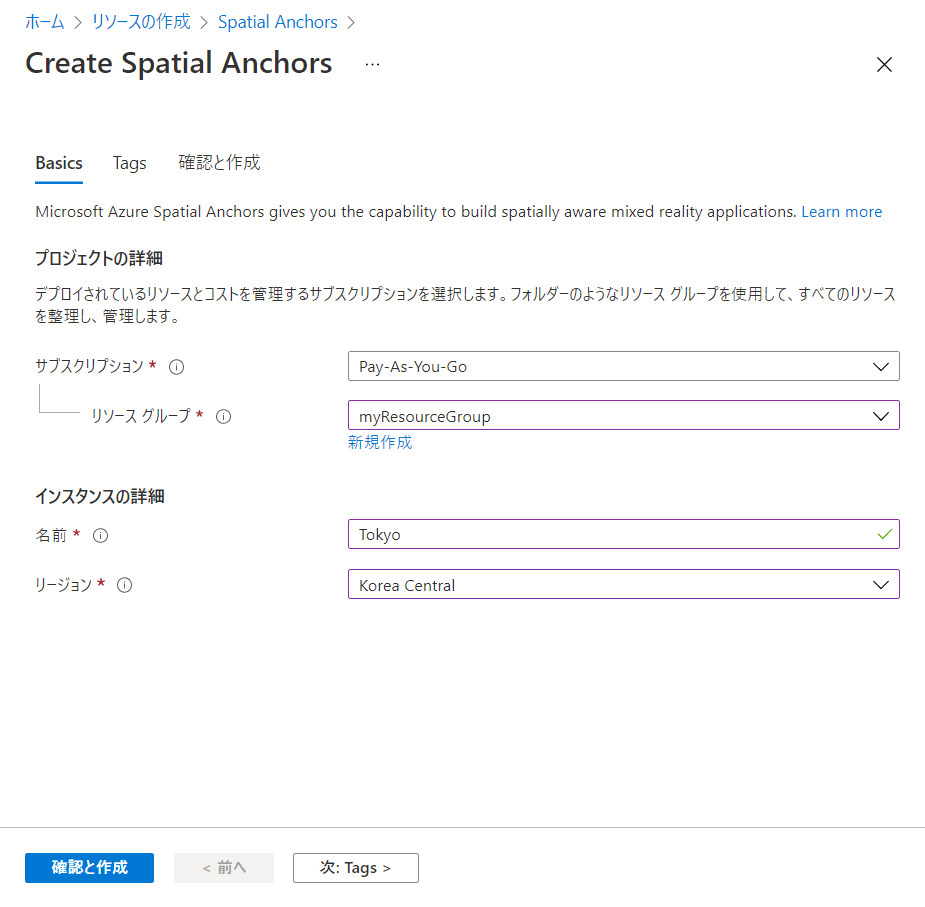The height and width of the screenshot is (907, 925).
Task: Expand the myResourceGroup dropdown
Action: [624, 415]
